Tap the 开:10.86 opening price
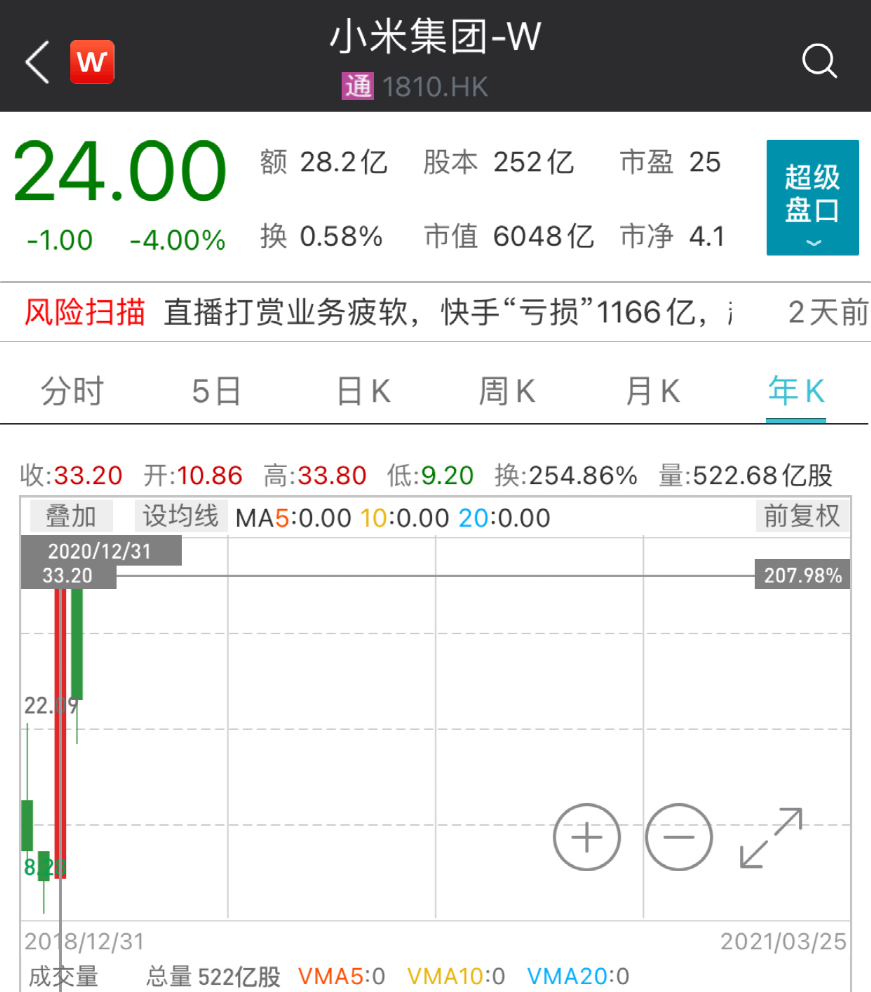This screenshot has height=992, width=871. pyautogui.click(x=193, y=475)
